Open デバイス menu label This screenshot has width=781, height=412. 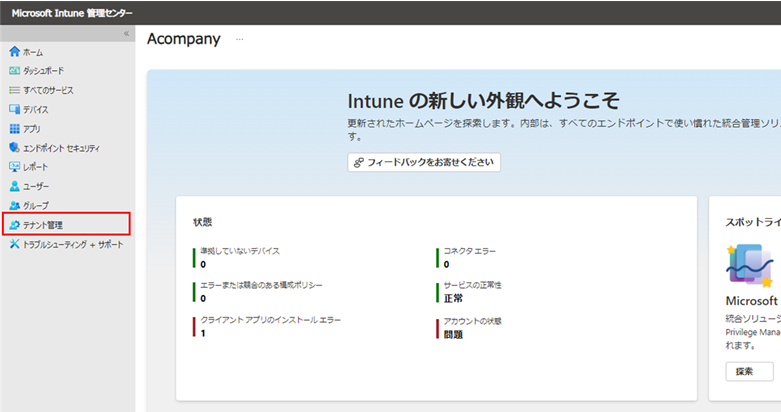click(x=35, y=110)
